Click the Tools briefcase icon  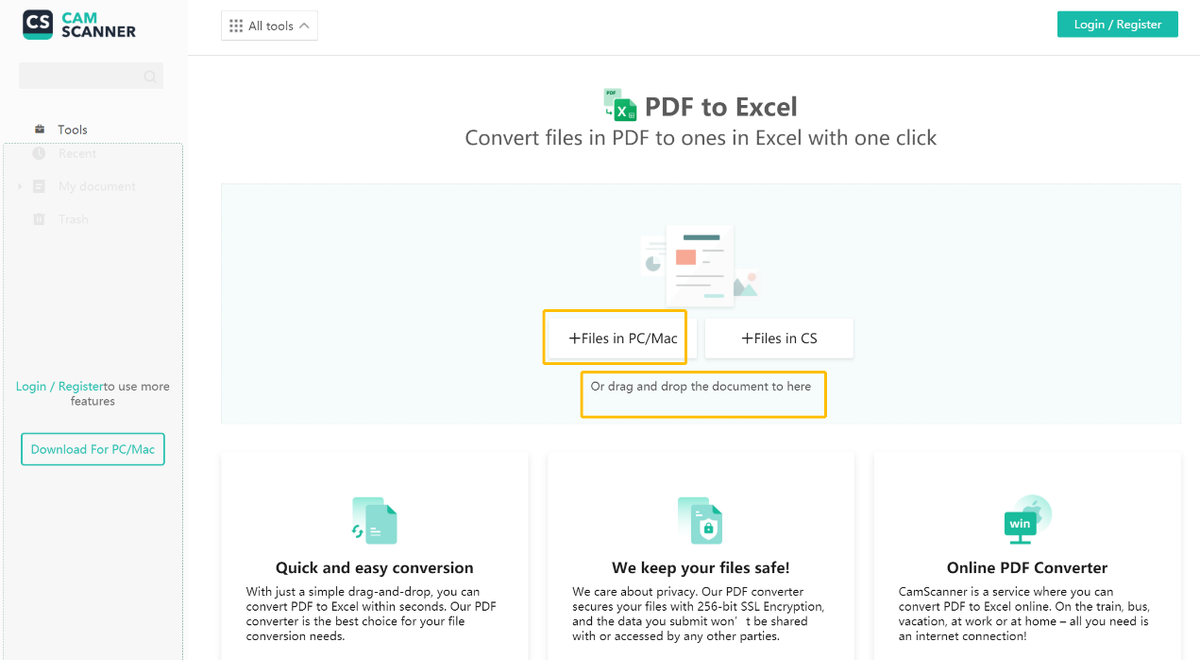pyautogui.click(x=40, y=129)
